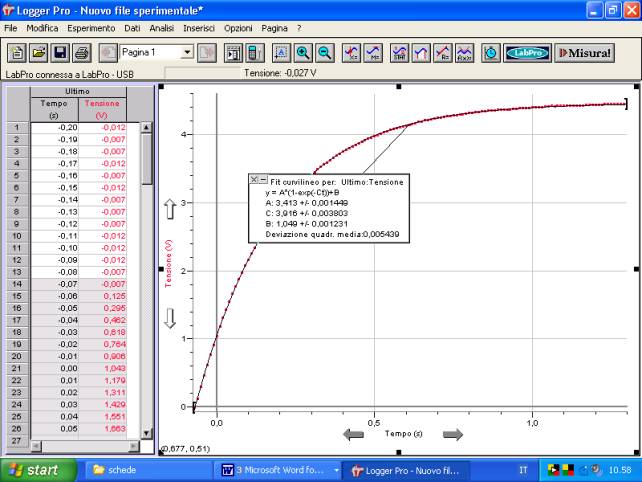The width and height of the screenshot is (642, 482).
Task: Click the Print toolbar icon
Action: click(x=82, y=53)
